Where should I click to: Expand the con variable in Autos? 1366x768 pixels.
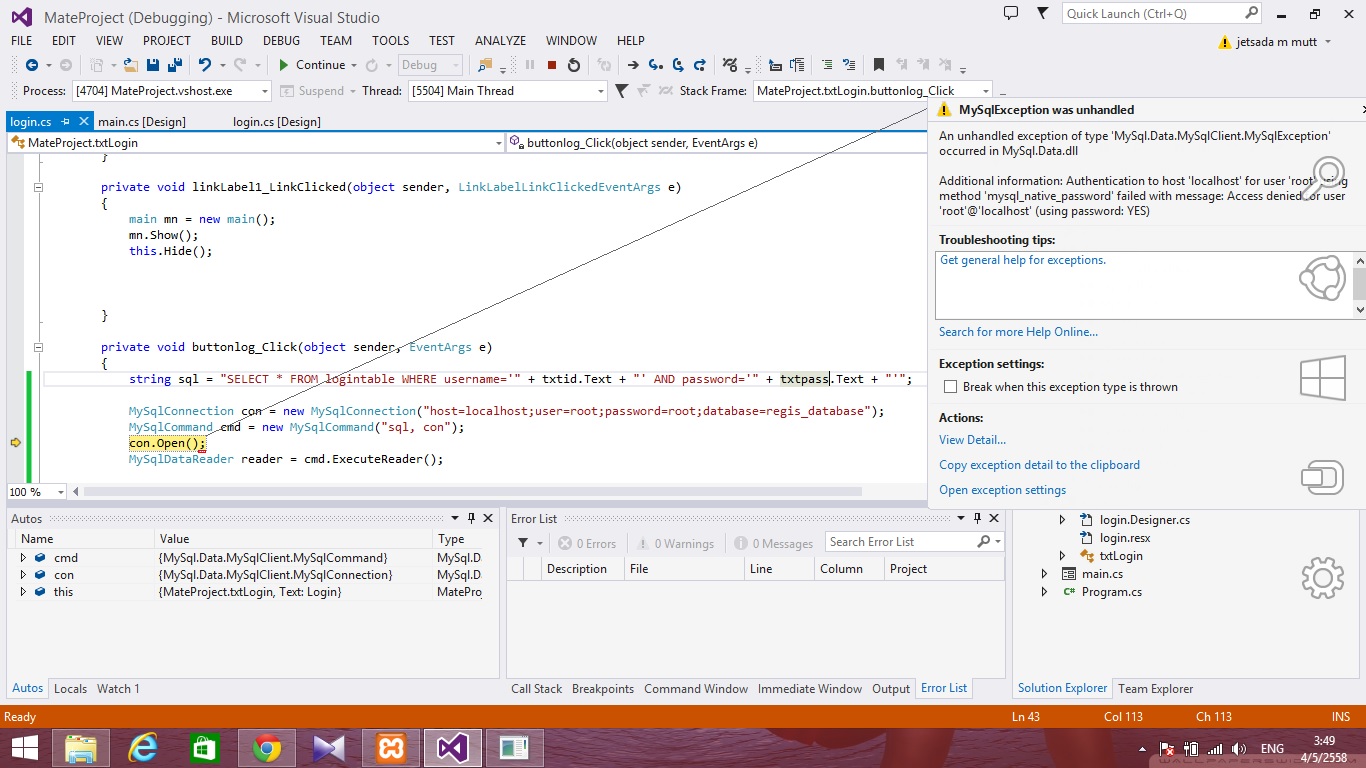coord(23,575)
